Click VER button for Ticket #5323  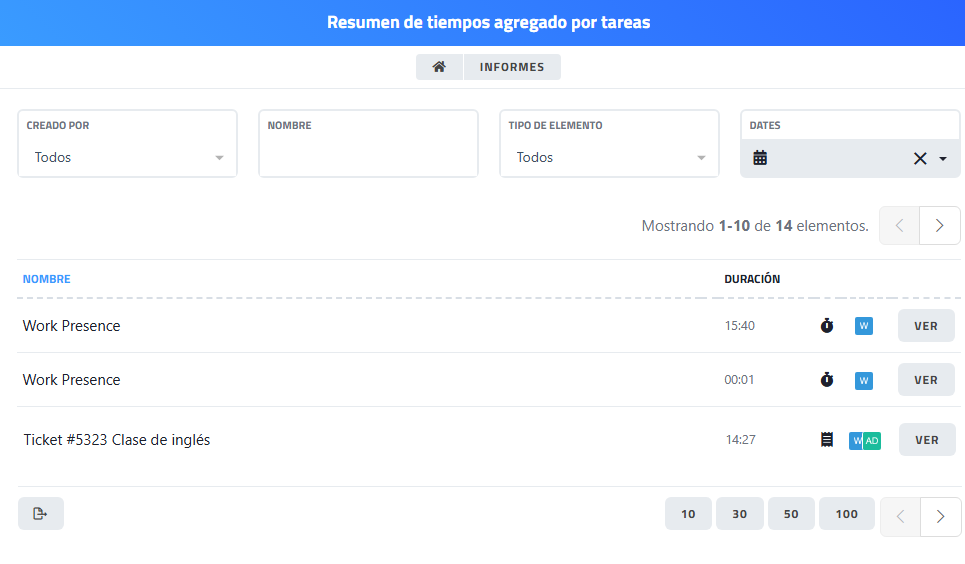pos(927,440)
